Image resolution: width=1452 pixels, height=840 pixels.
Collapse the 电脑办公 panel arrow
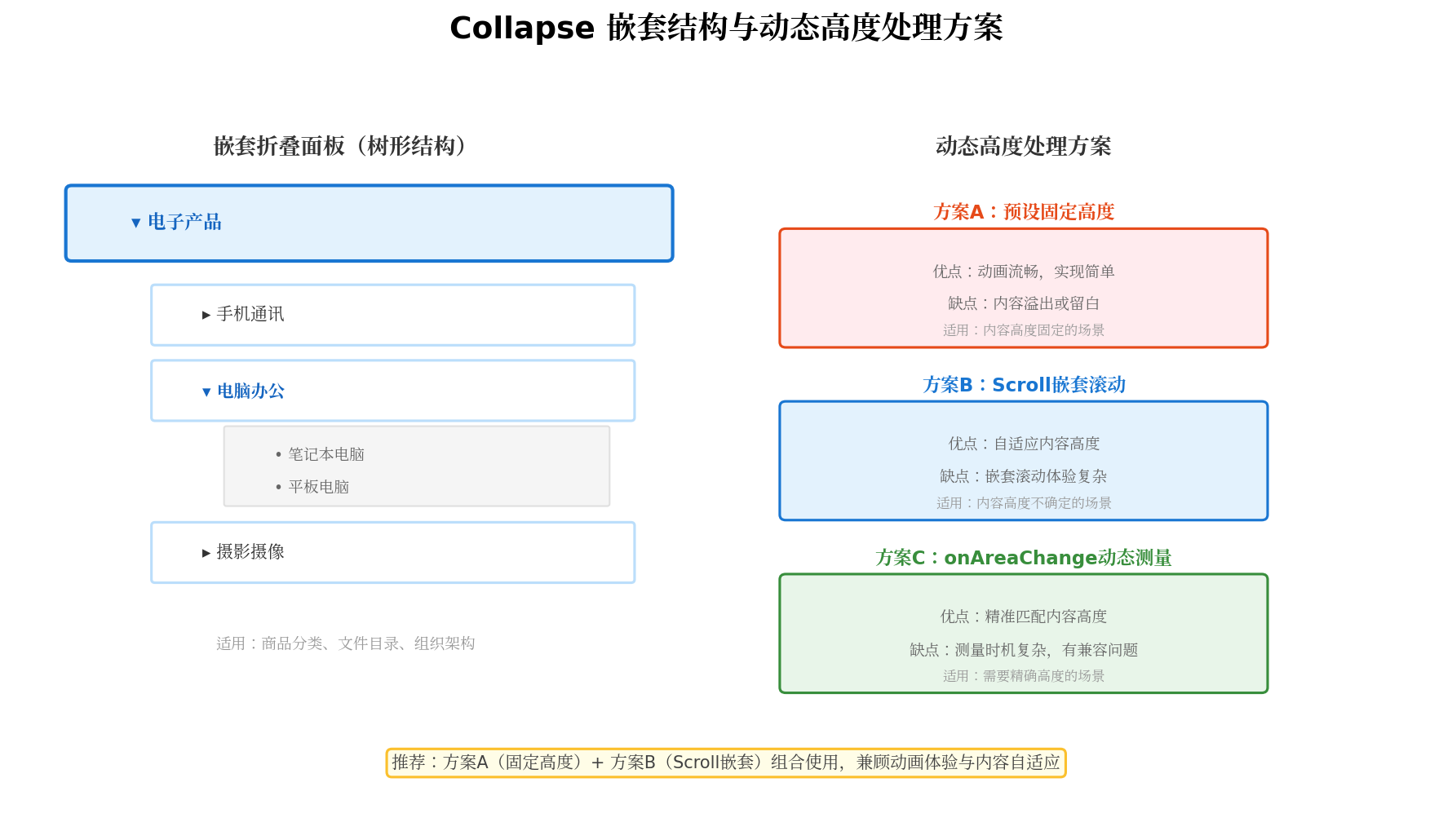206,392
